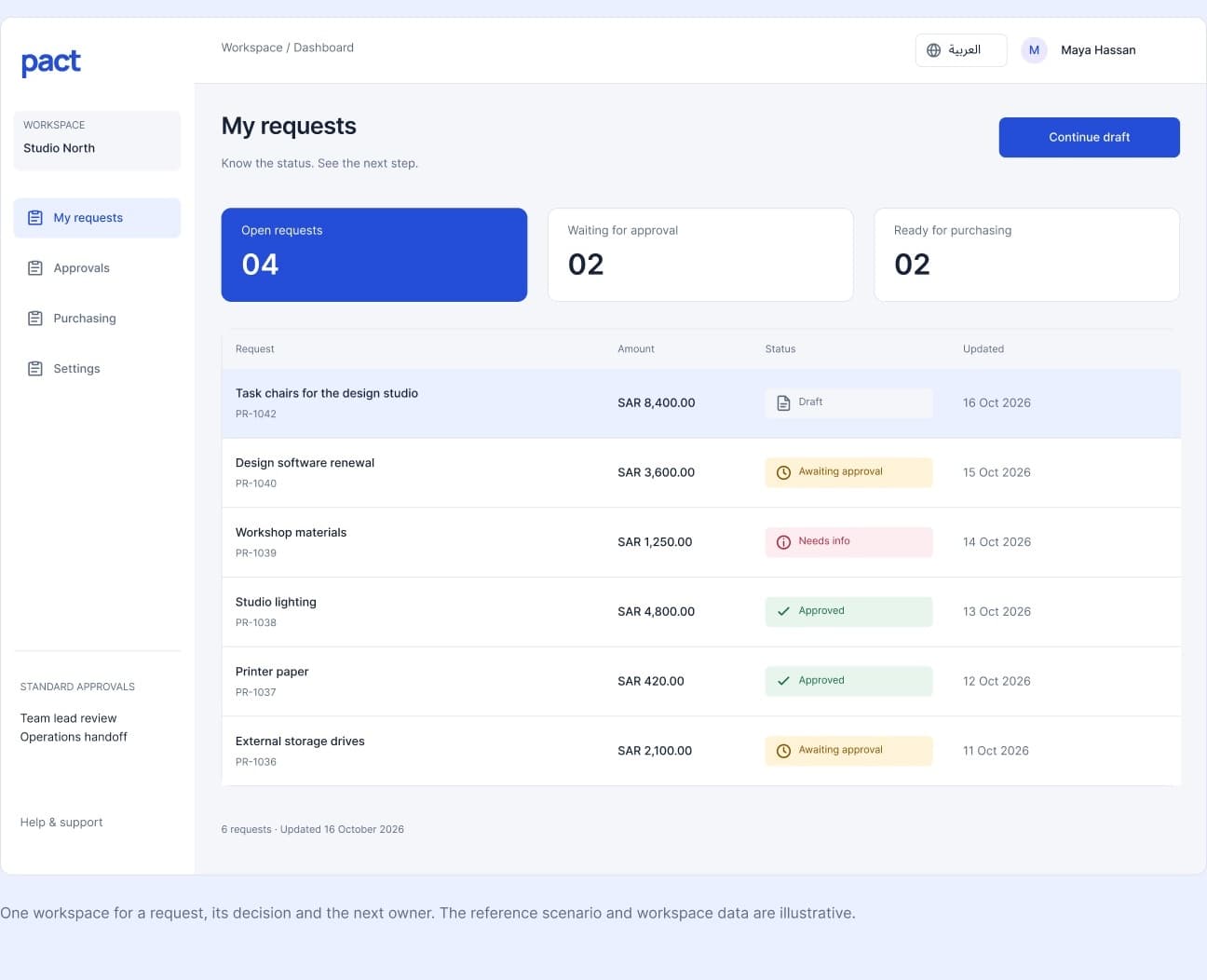Screen dimensions: 1207x980
Task: Open the Workshop materials request
Action: coord(701,542)
